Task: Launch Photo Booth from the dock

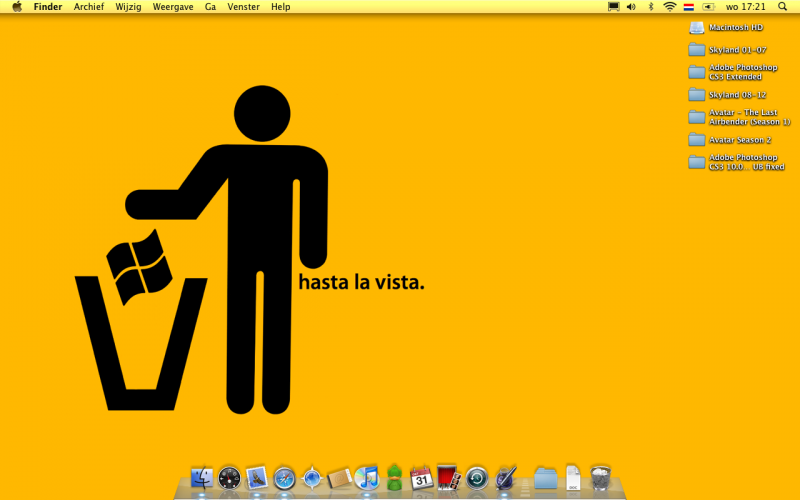Action: [449, 478]
